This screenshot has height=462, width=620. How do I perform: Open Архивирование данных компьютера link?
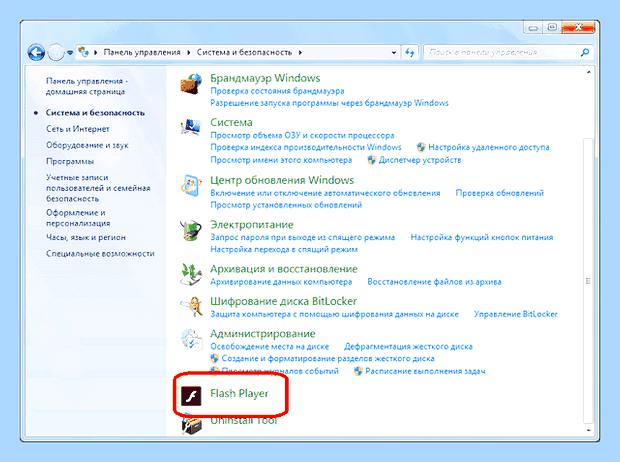(x=281, y=282)
